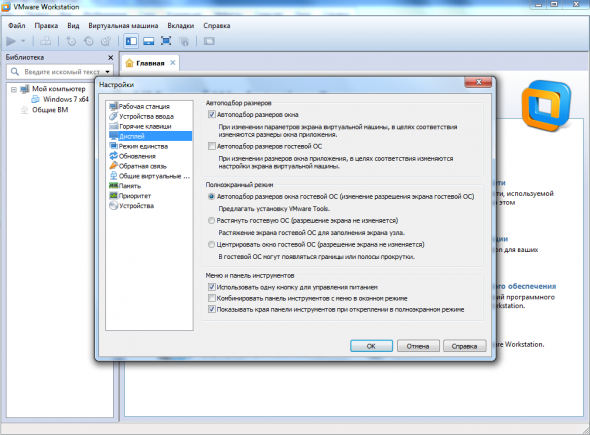Select Общие ВМ in the library tree
This screenshot has height=435, width=590.
tap(50, 110)
